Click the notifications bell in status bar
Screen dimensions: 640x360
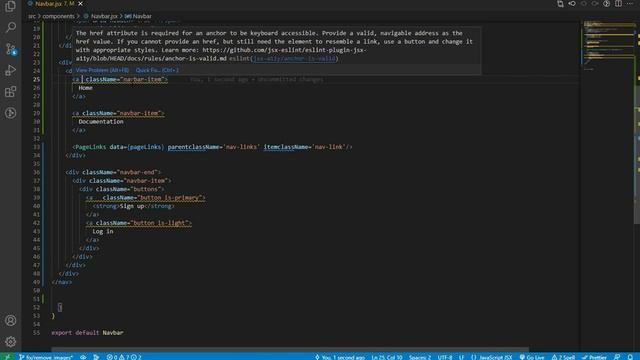(x=630, y=357)
